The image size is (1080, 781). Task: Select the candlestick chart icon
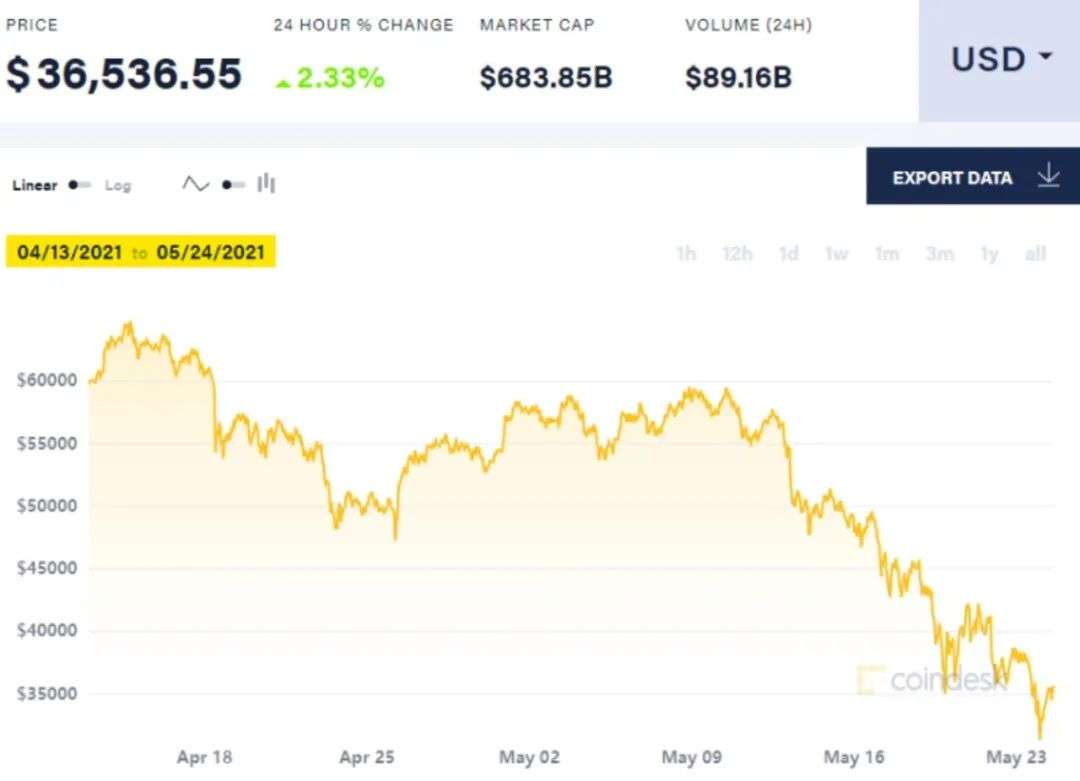(x=266, y=183)
